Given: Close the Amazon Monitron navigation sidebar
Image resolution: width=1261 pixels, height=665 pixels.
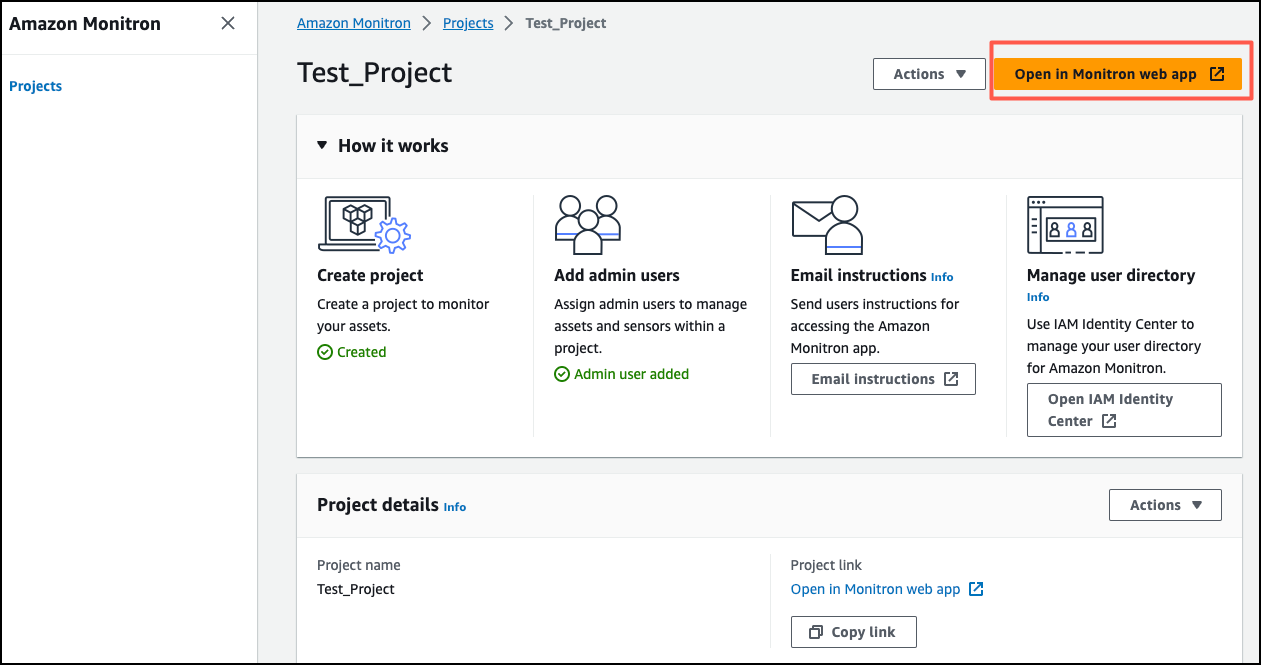Looking at the screenshot, I should coord(227,22).
